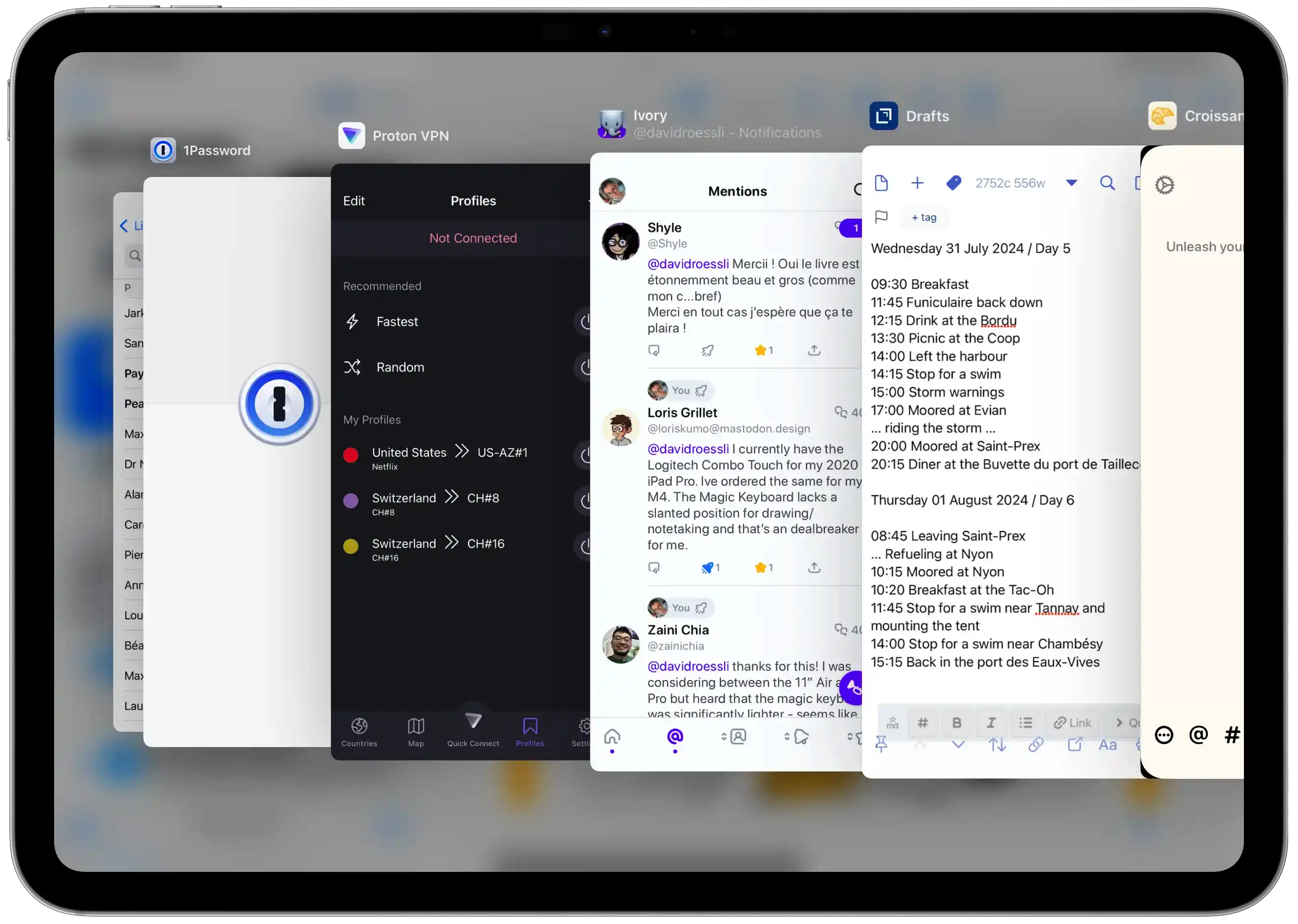Tap Edit in Proton VPN Profiles

tap(354, 201)
